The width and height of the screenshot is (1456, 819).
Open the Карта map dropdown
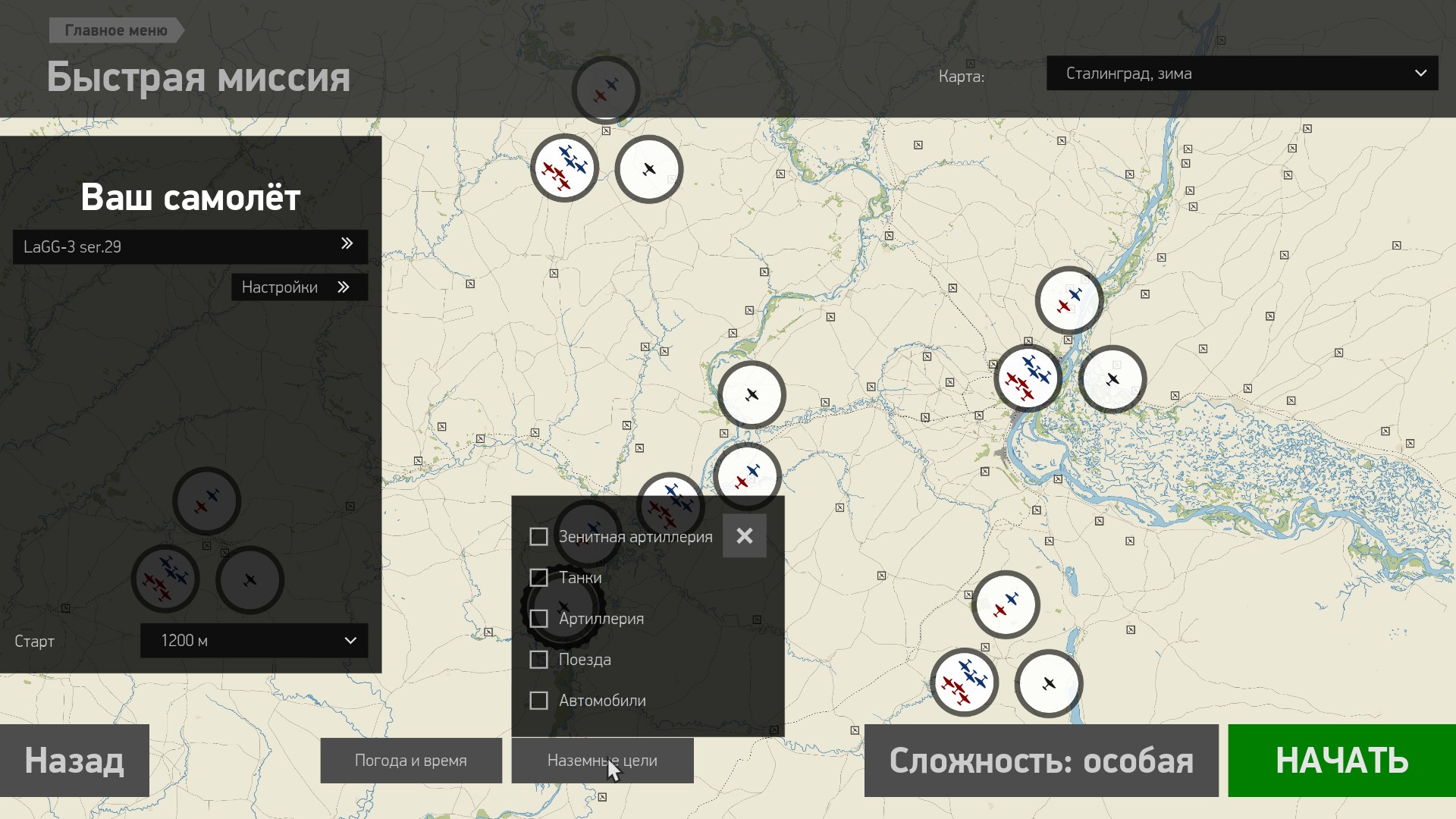click(x=1241, y=74)
